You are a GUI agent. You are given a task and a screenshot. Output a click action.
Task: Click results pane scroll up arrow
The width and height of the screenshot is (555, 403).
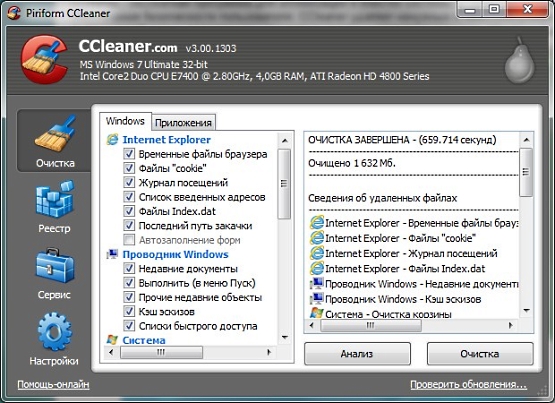[x=526, y=140]
